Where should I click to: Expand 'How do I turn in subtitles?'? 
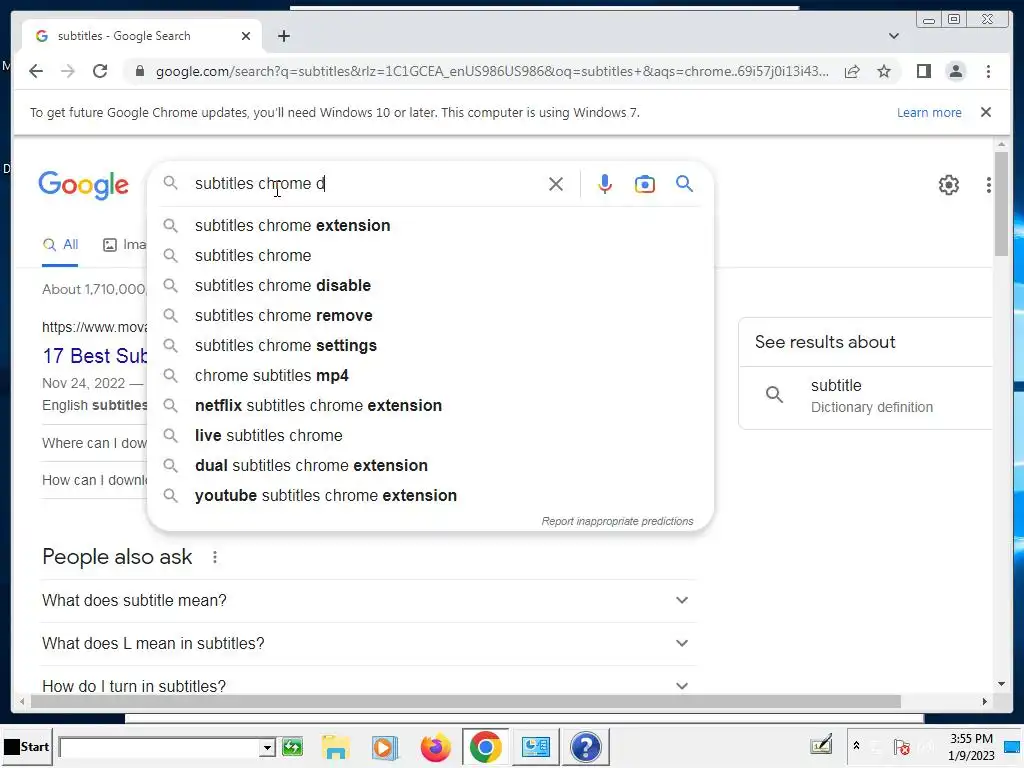(x=368, y=686)
